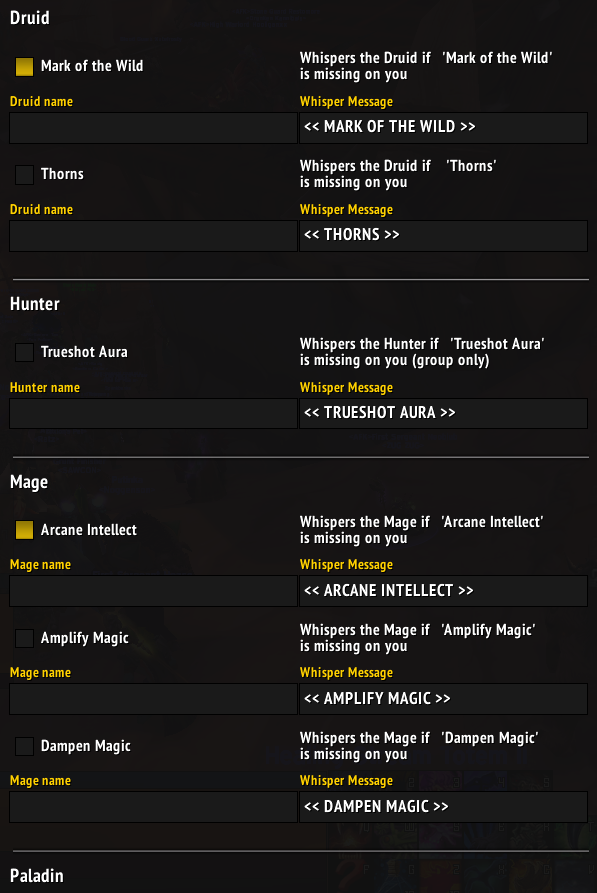Screen dimensions: 597x893
Task: Edit the DAMPEN MAGIC whisper message
Action: 444,806
